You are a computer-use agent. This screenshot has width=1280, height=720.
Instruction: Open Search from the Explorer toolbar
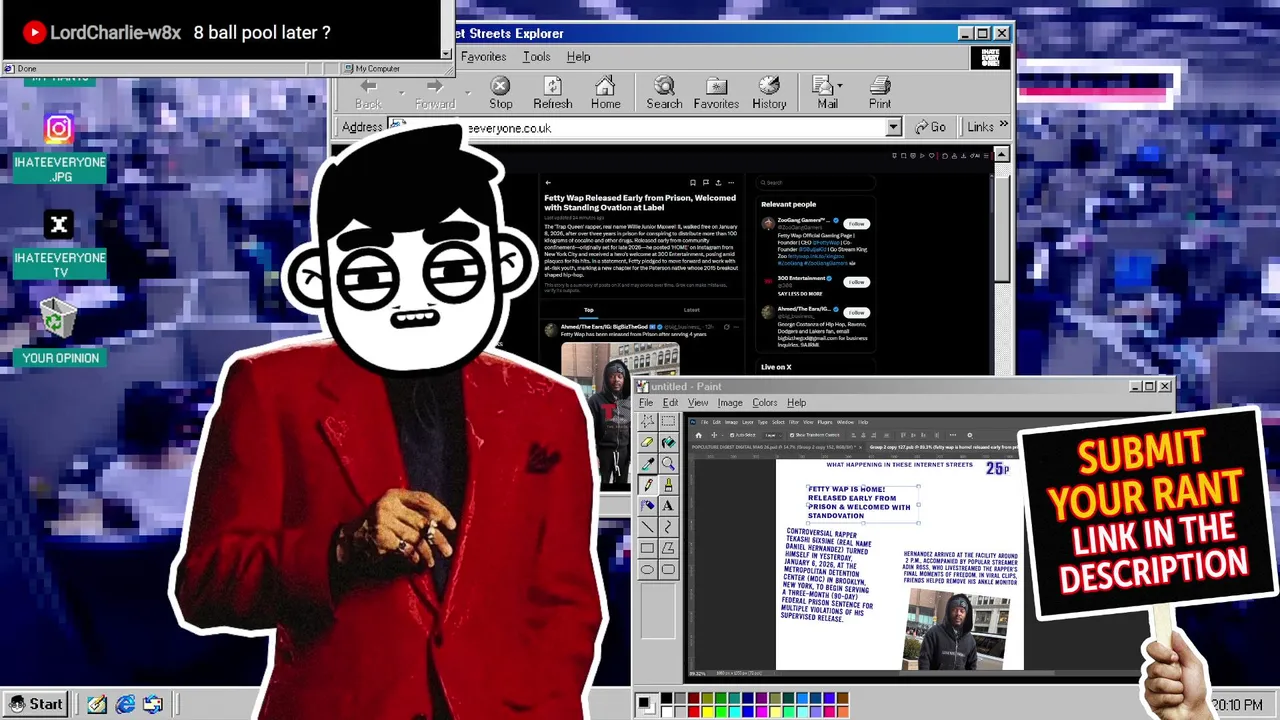pyautogui.click(x=664, y=93)
